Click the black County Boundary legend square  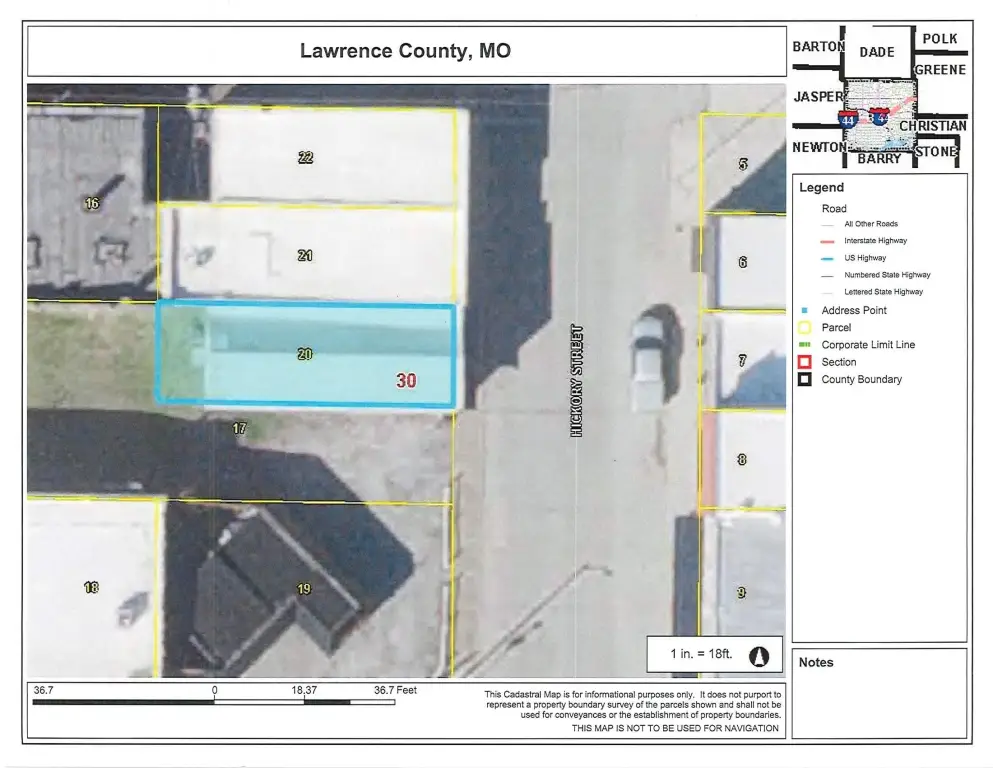[x=804, y=379]
